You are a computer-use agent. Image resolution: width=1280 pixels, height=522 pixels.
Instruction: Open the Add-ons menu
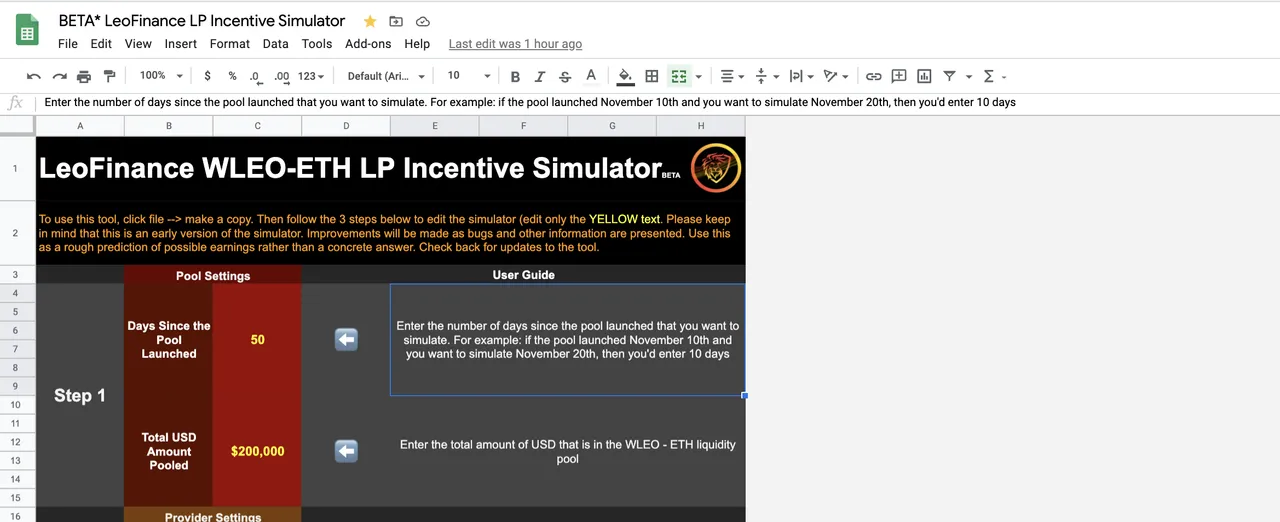[x=368, y=44]
